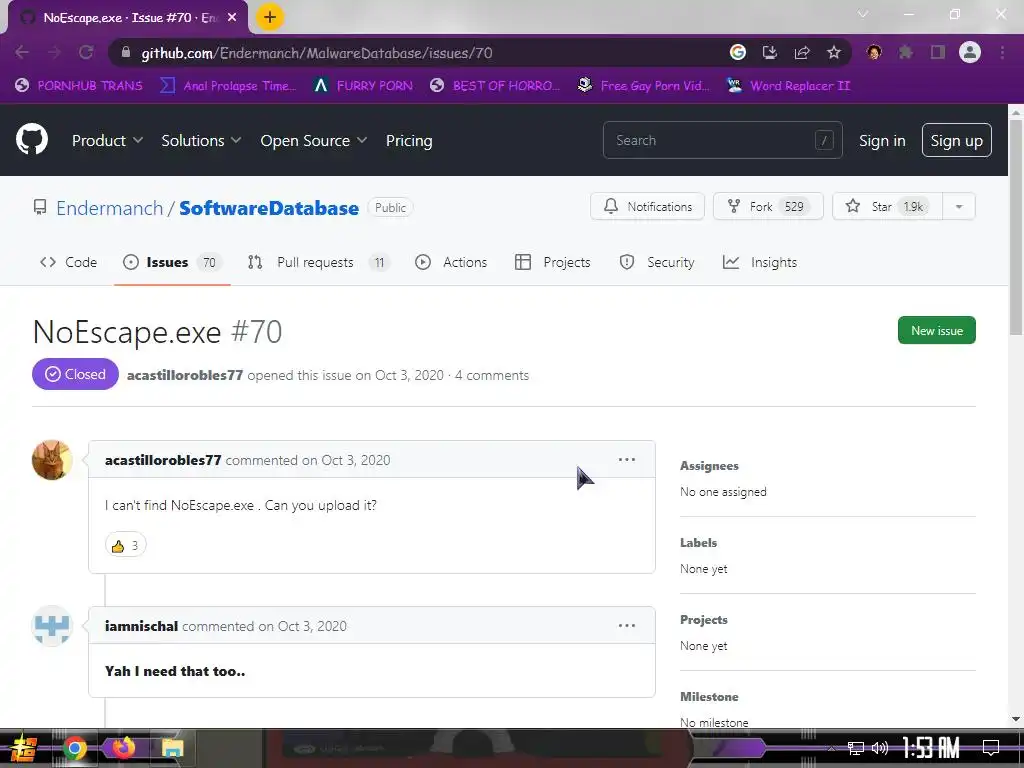This screenshot has width=1024, height=768.
Task: Click the browser back arrow
Action: [22, 52]
